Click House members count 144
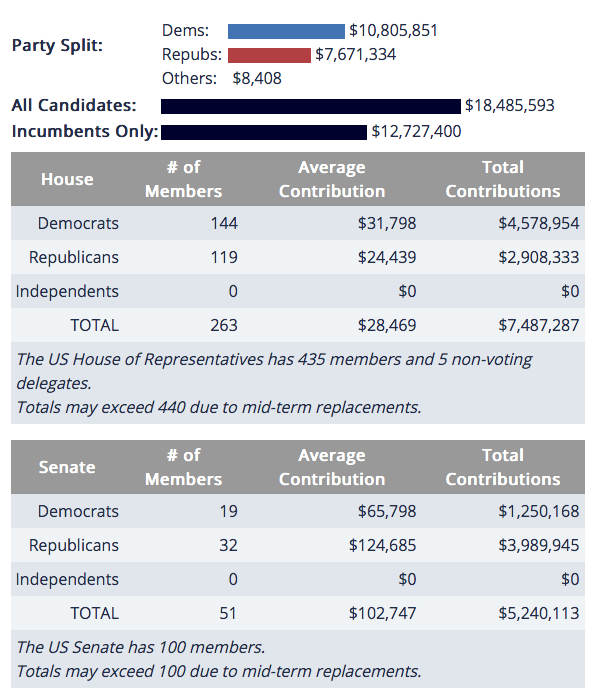 coord(224,223)
